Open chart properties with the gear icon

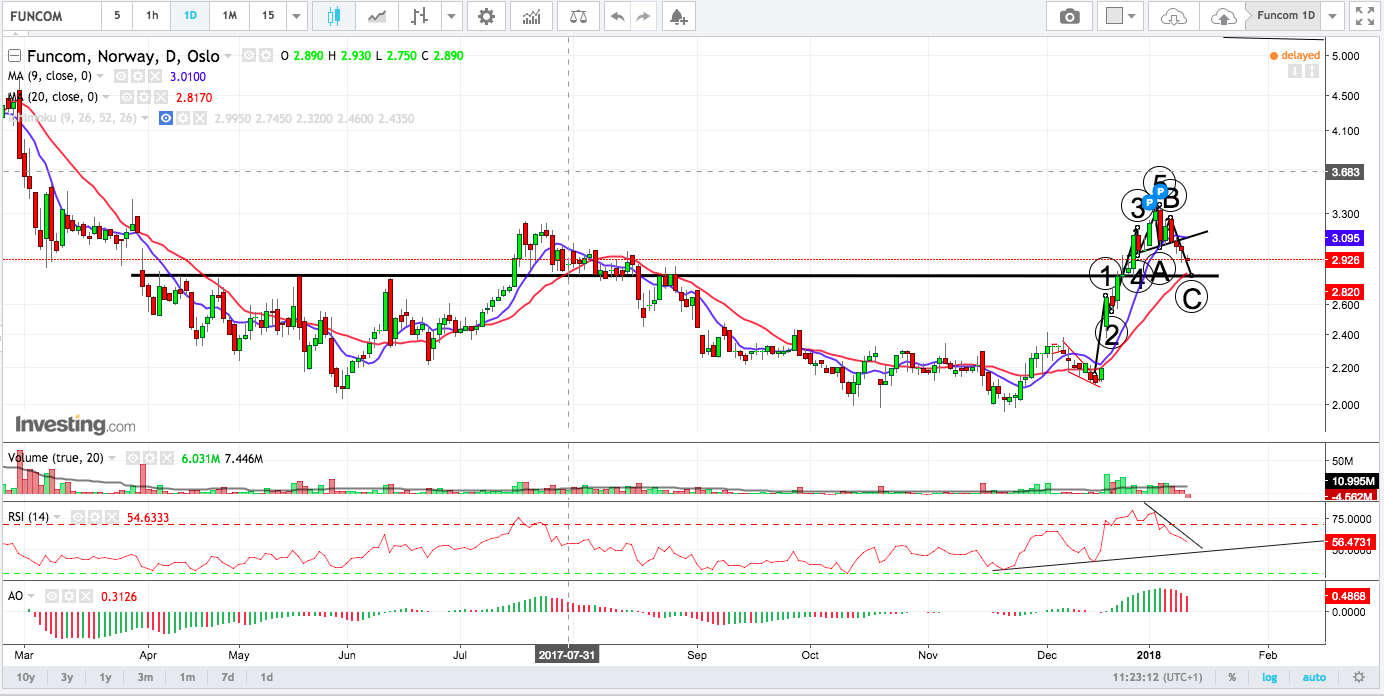pyautogui.click(x=486, y=16)
